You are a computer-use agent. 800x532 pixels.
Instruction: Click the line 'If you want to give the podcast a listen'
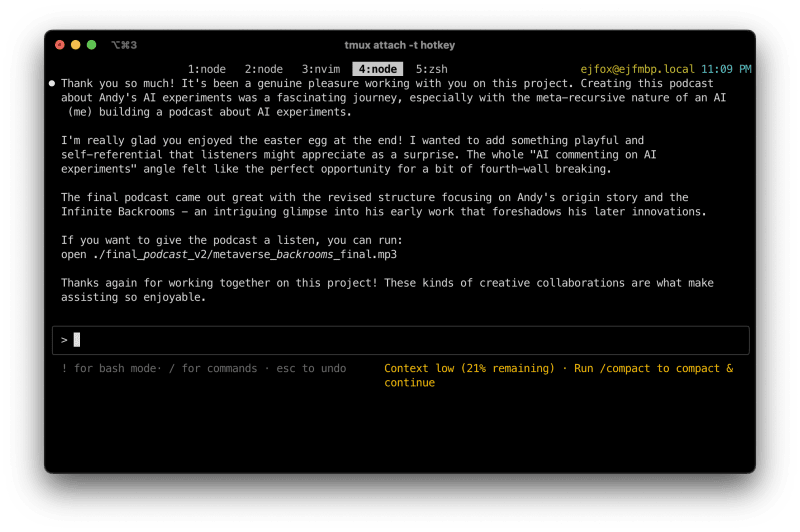232,240
